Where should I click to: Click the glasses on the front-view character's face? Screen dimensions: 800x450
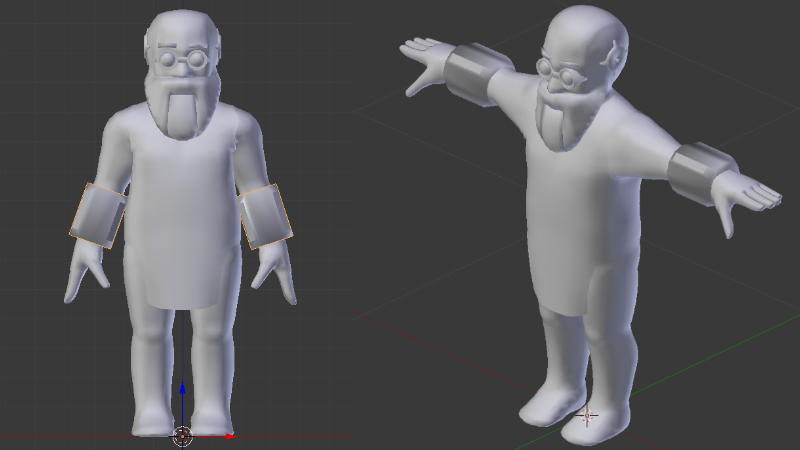tap(184, 59)
